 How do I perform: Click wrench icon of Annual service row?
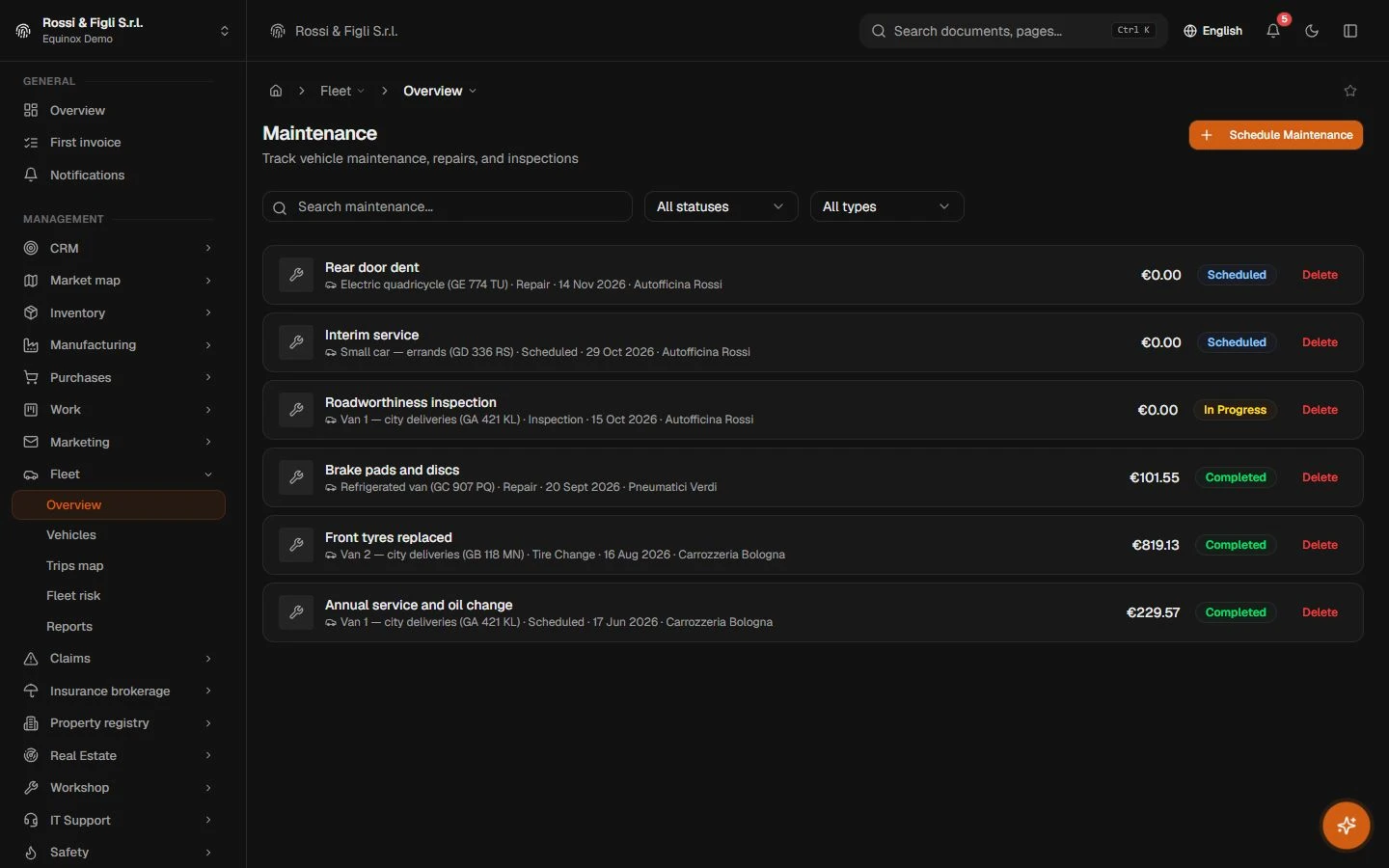point(296,612)
